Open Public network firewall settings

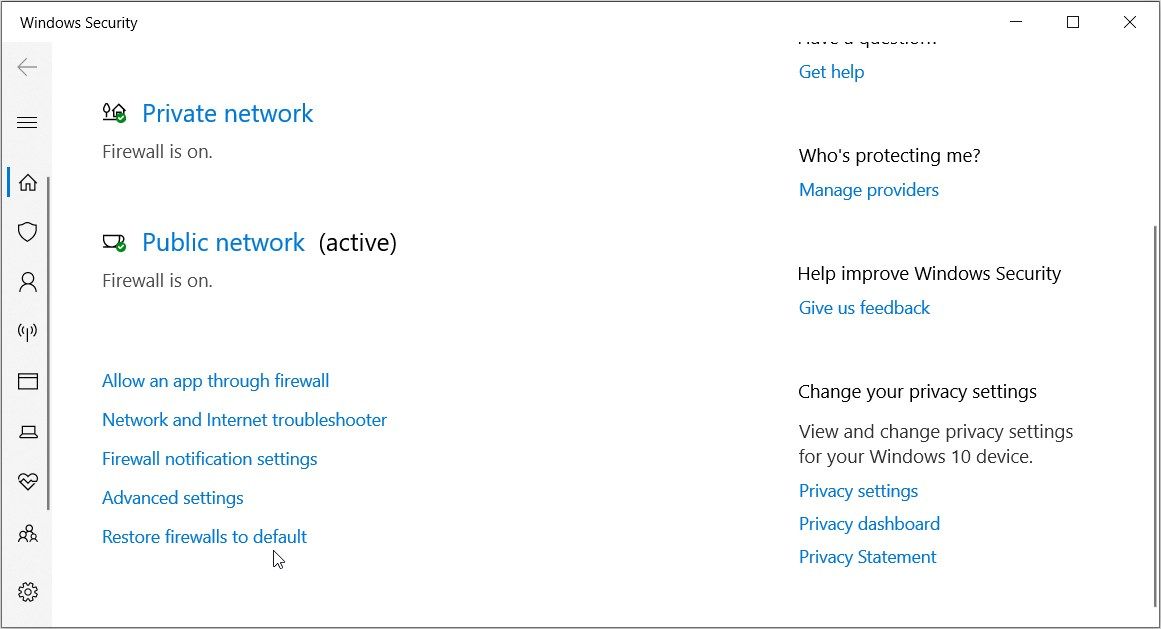[223, 243]
